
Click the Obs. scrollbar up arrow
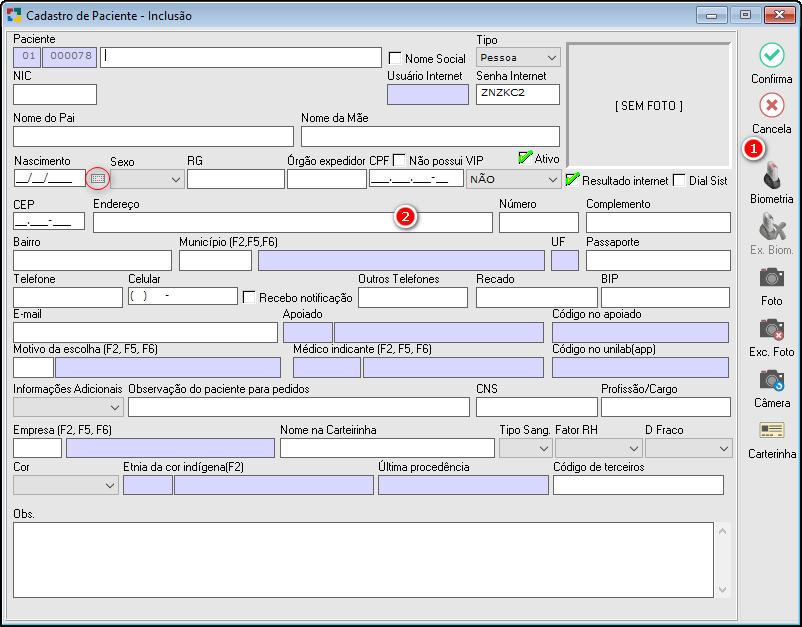click(722, 531)
